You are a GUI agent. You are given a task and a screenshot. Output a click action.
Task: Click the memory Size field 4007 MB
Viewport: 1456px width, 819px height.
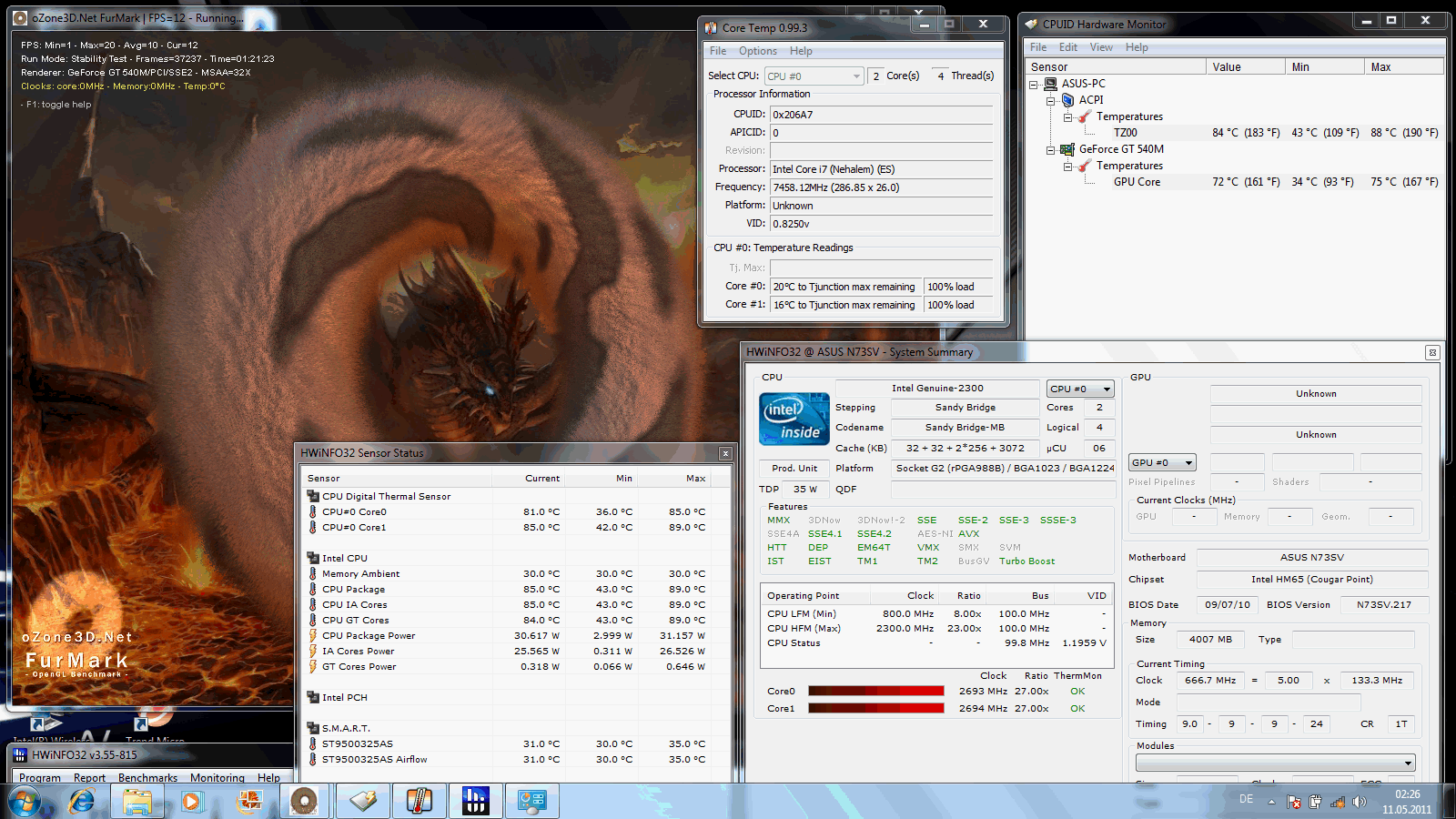tap(1210, 640)
